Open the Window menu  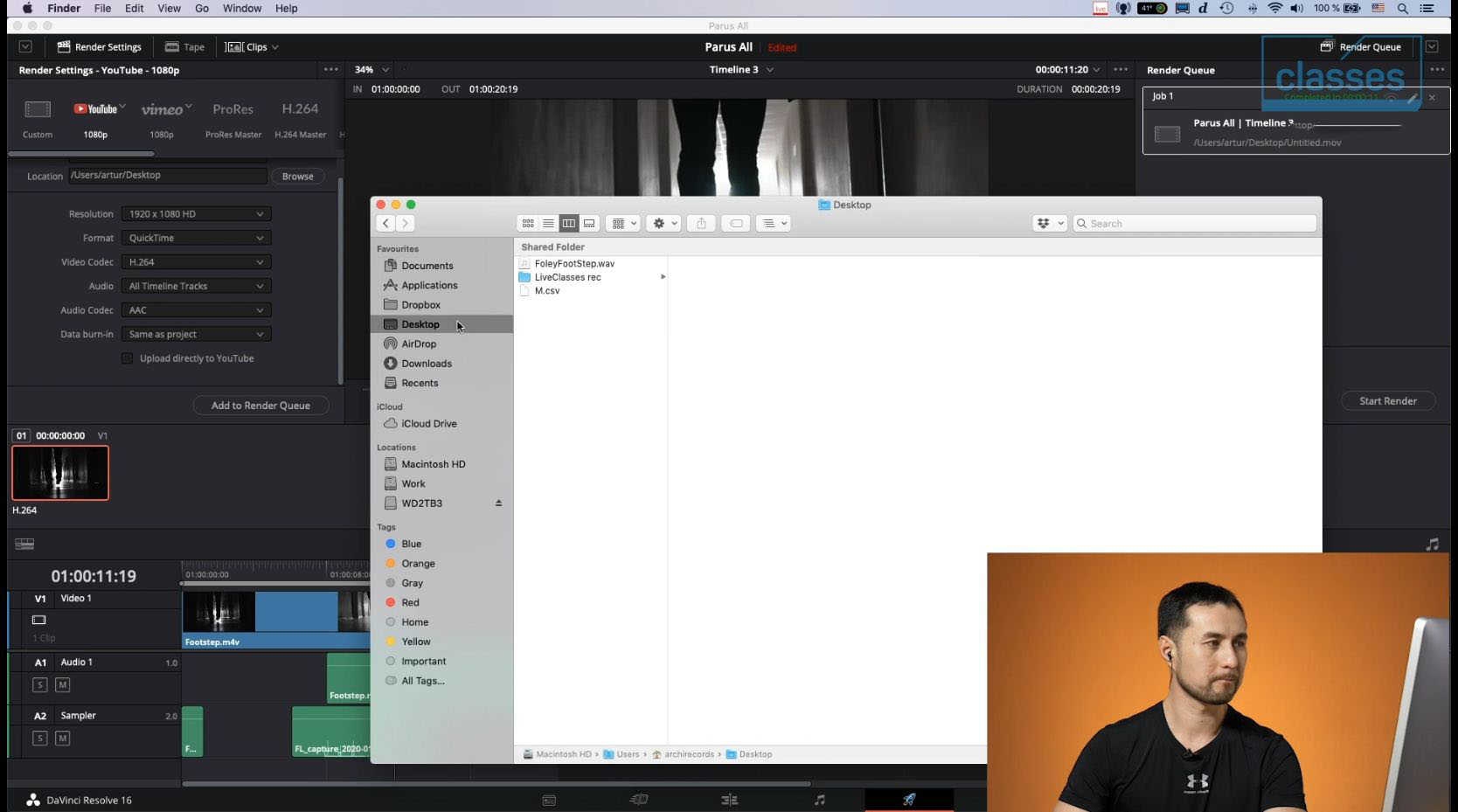coord(242,9)
